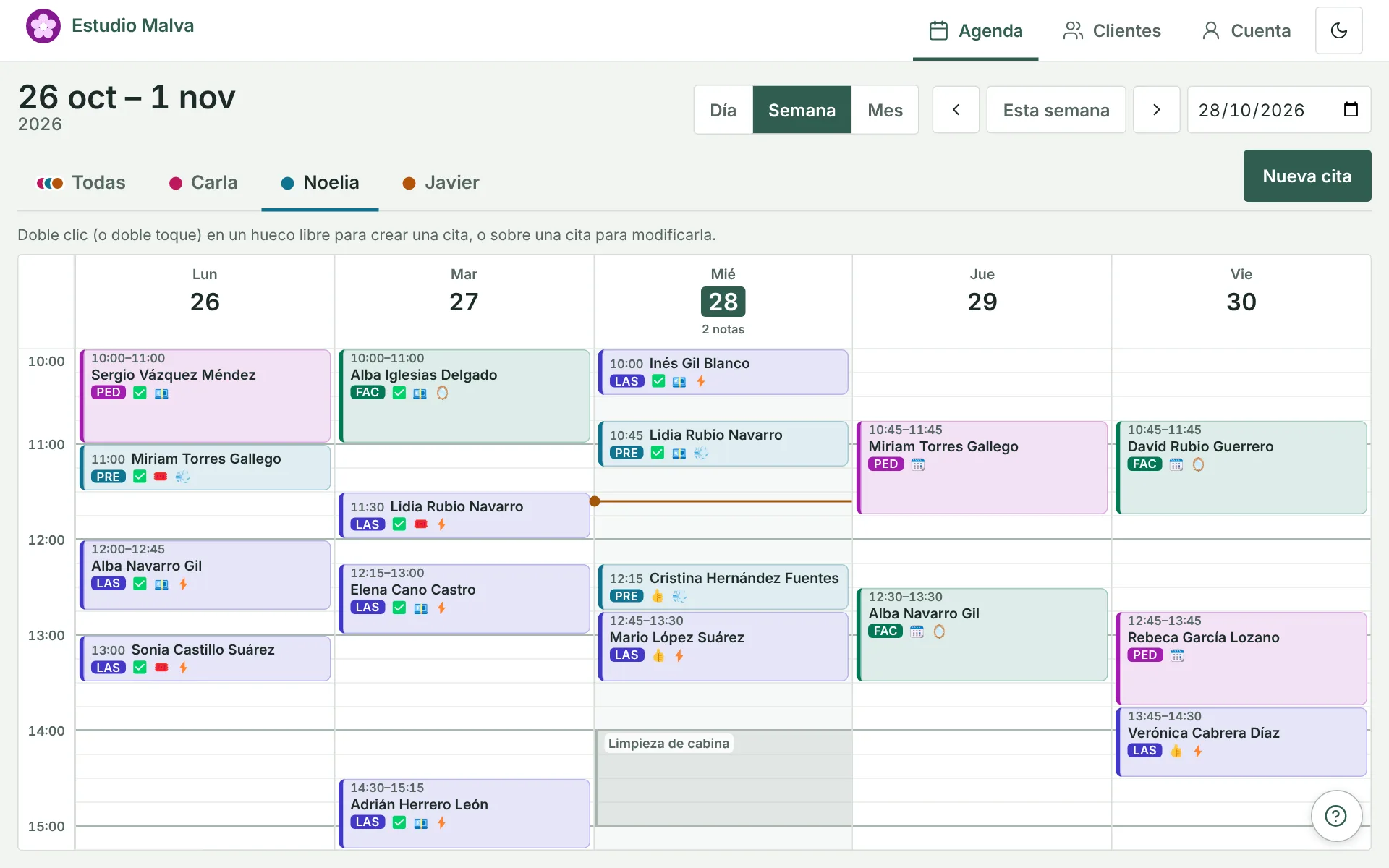Click the ring icon on Alba Iglesias Delgado appointment
This screenshot has height=868, width=1389.
pyautogui.click(x=442, y=393)
